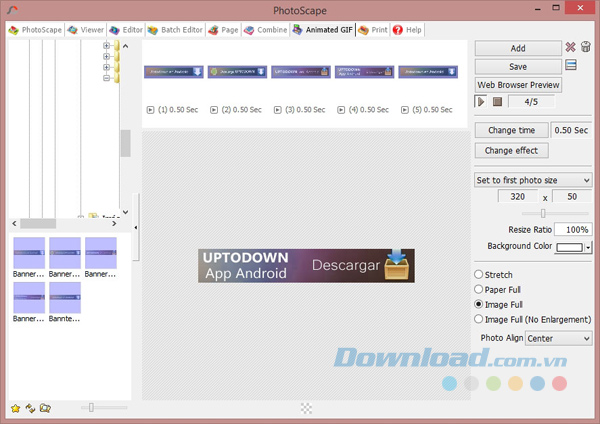The height and width of the screenshot is (424, 600).
Task: Switch to the Batch Editor tab
Action: 177,30
